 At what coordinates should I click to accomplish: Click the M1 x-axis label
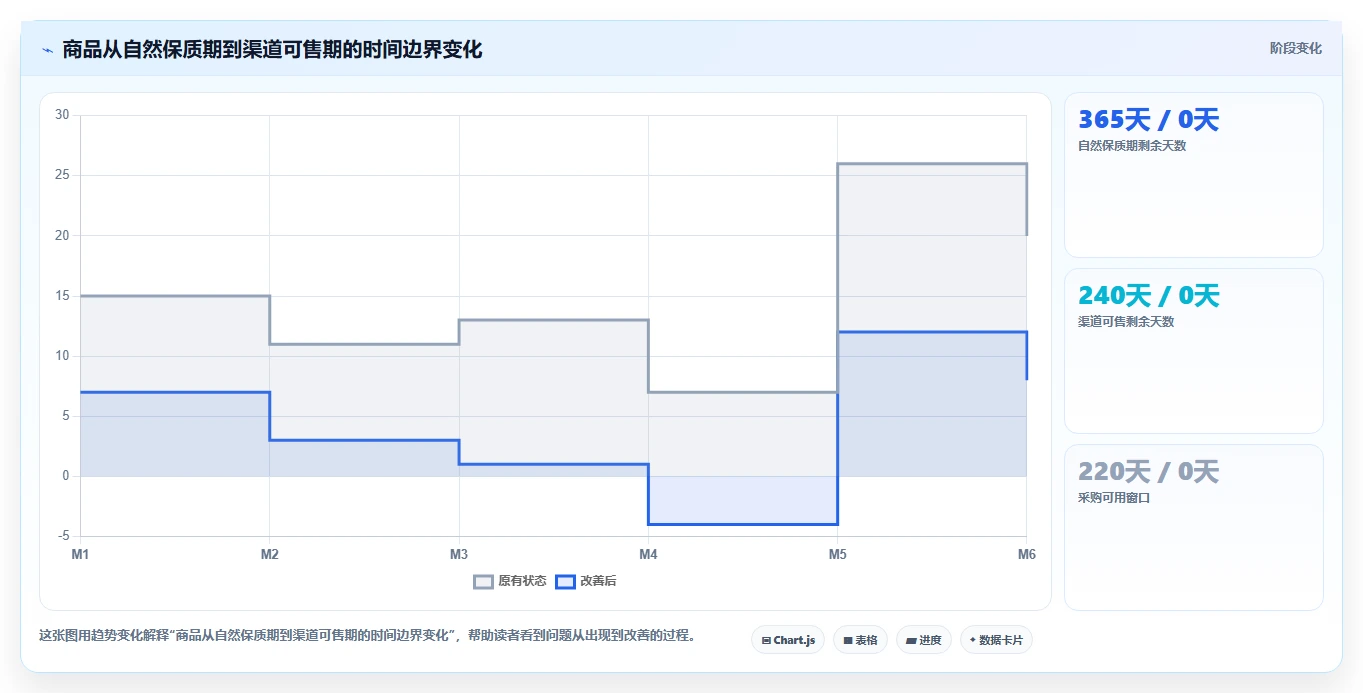[x=80, y=553]
